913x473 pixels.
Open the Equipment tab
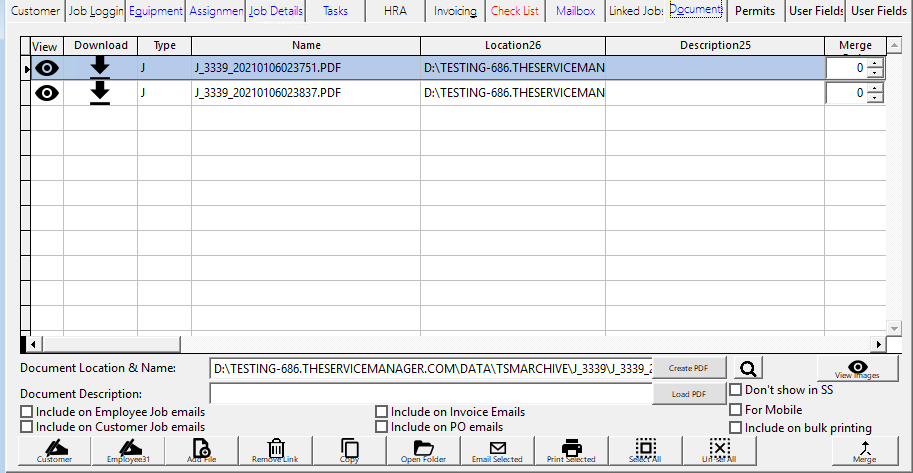pyautogui.click(x=155, y=11)
